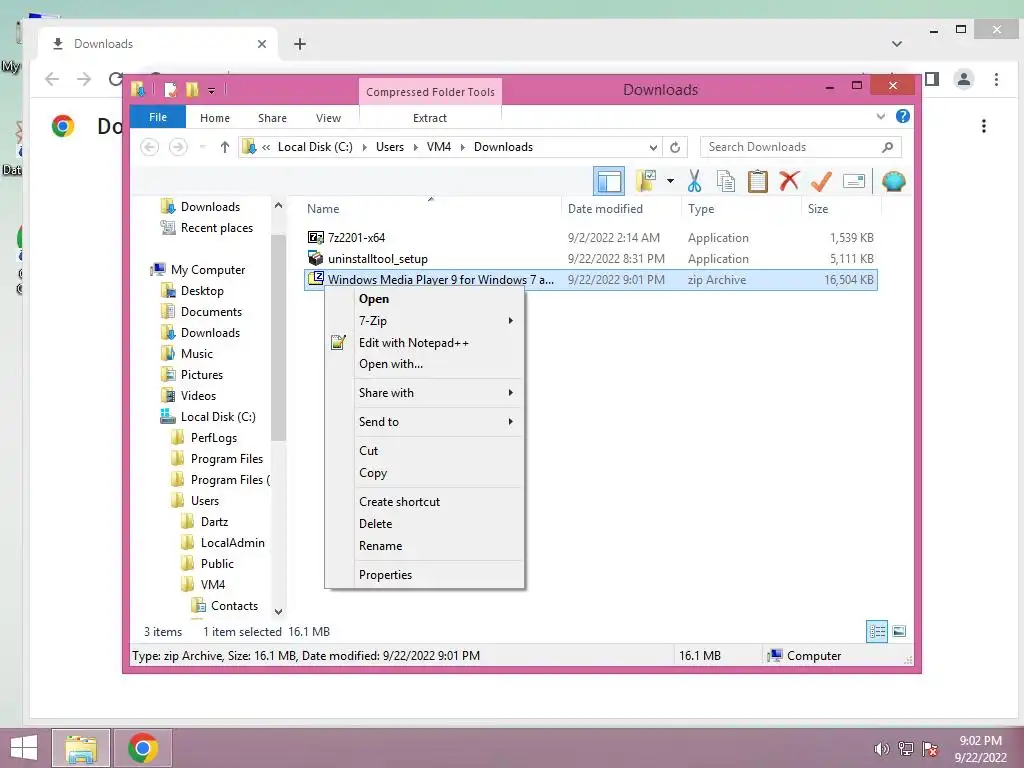This screenshot has width=1024, height=768.
Task: Click the Explorer Forward navigation arrow
Action: pos(178,147)
